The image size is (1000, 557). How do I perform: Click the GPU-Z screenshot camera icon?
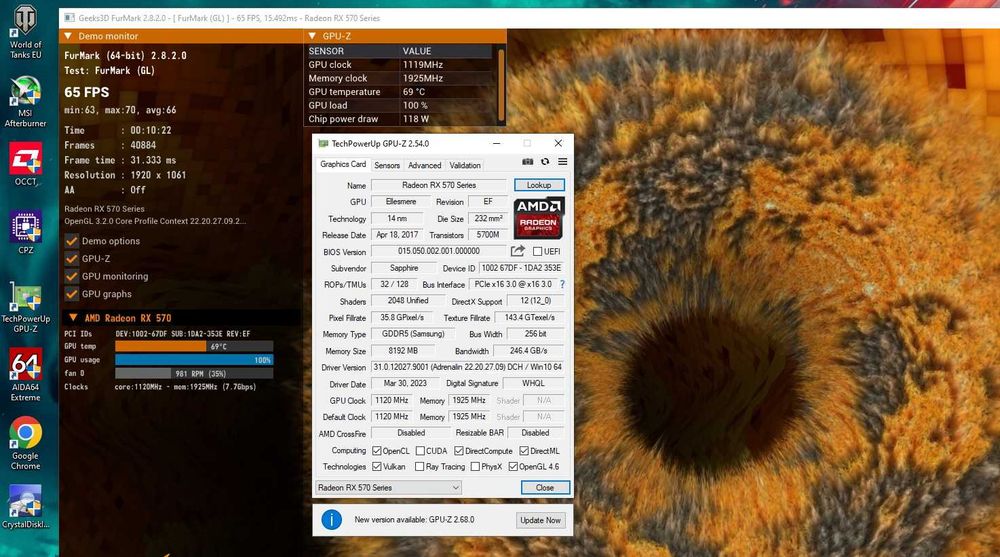click(x=527, y=162)
